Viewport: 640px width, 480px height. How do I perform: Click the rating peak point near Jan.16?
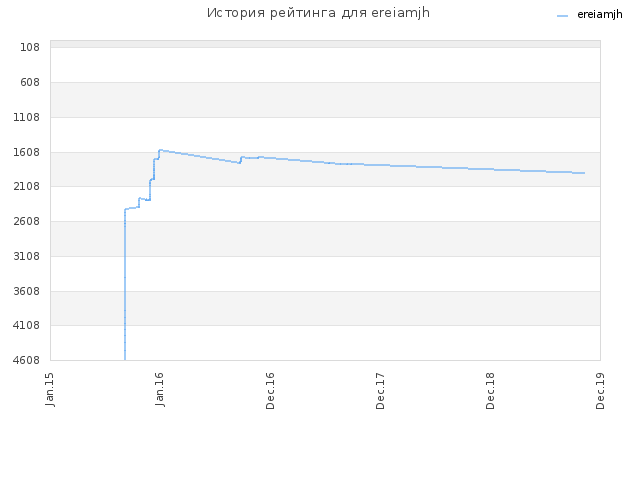click(x=160, y=150)
